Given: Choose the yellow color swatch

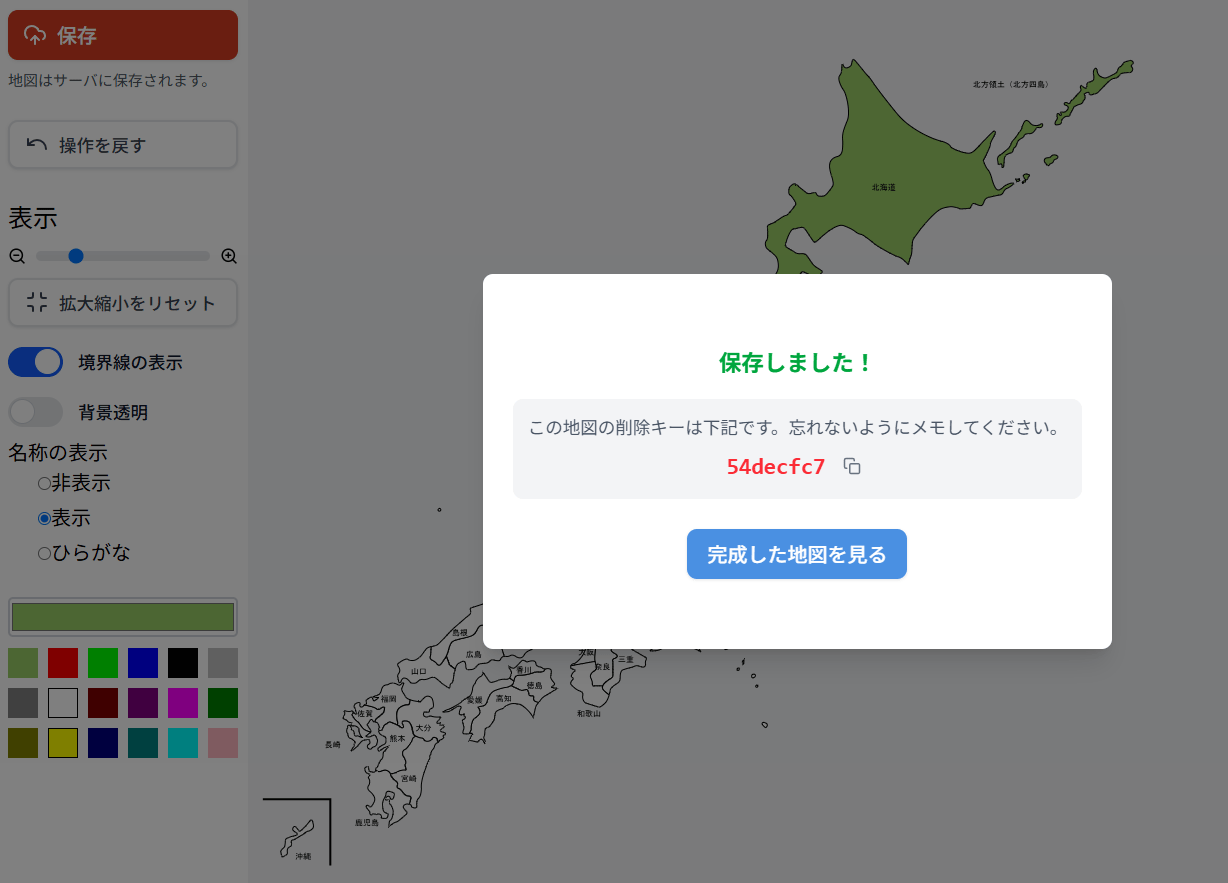Looking at the screenshot, I should click(x=63, y=743).
